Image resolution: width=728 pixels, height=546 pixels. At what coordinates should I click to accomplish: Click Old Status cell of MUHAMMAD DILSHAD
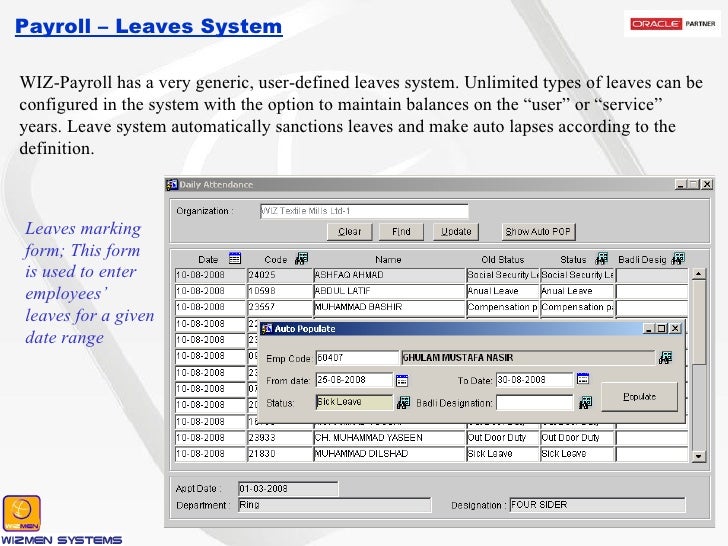pyautogui.click(x=503, y=454)
